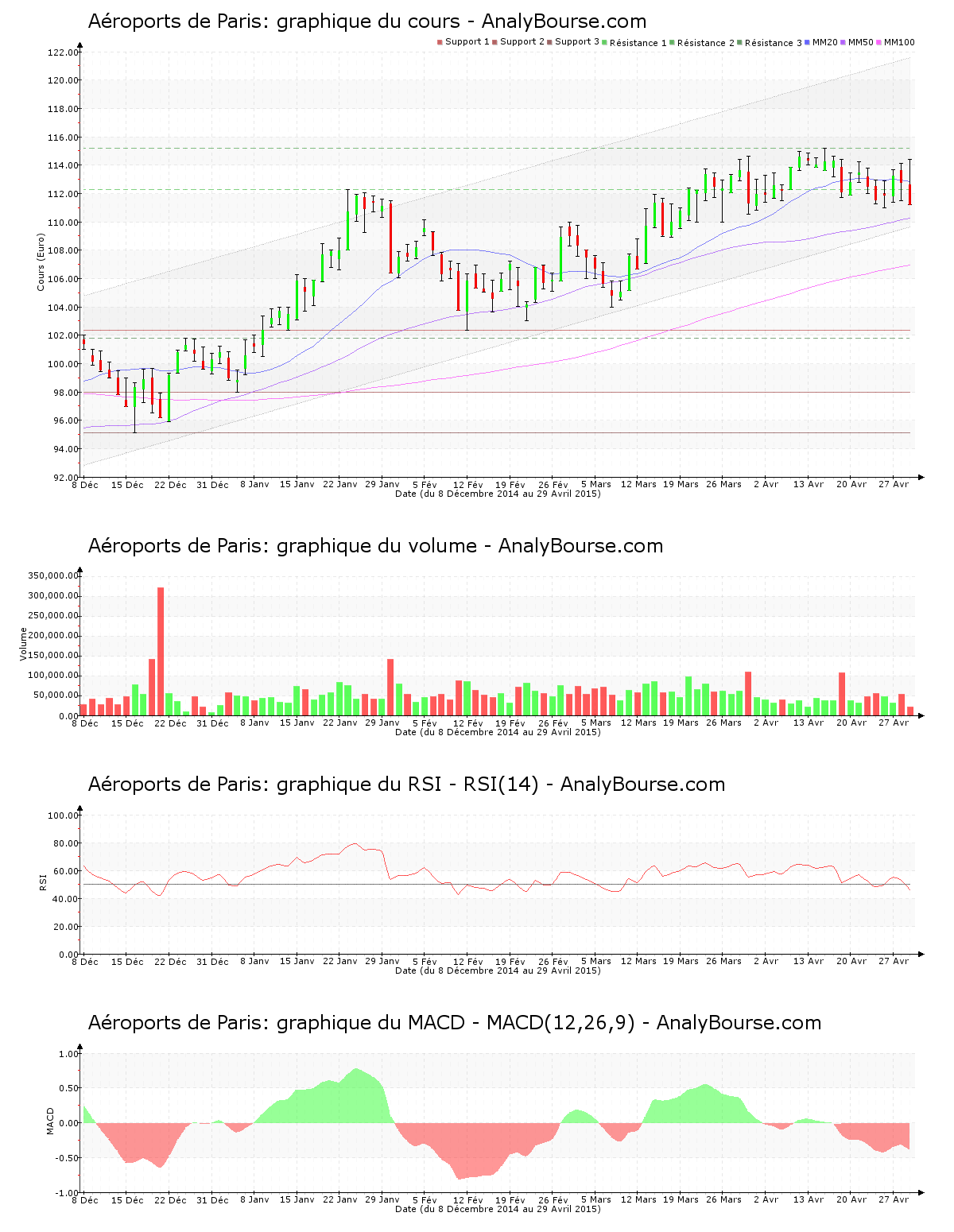This screenshot has height=1232, width=954.
Task: Click the blue MM20 legend swatch
Action: click(808, 42)
